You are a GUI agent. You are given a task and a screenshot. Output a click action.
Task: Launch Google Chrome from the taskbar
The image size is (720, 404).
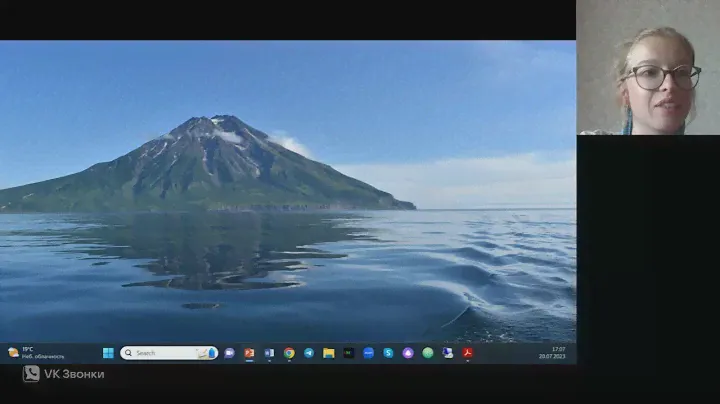pos(289,353)
